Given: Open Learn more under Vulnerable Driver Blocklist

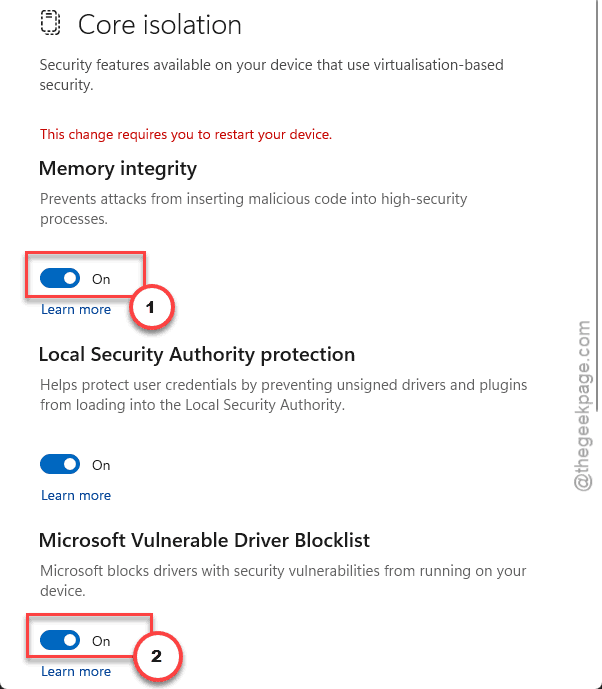Looking at the screenshot, I should pyautogui.click(x=76, y=671).
